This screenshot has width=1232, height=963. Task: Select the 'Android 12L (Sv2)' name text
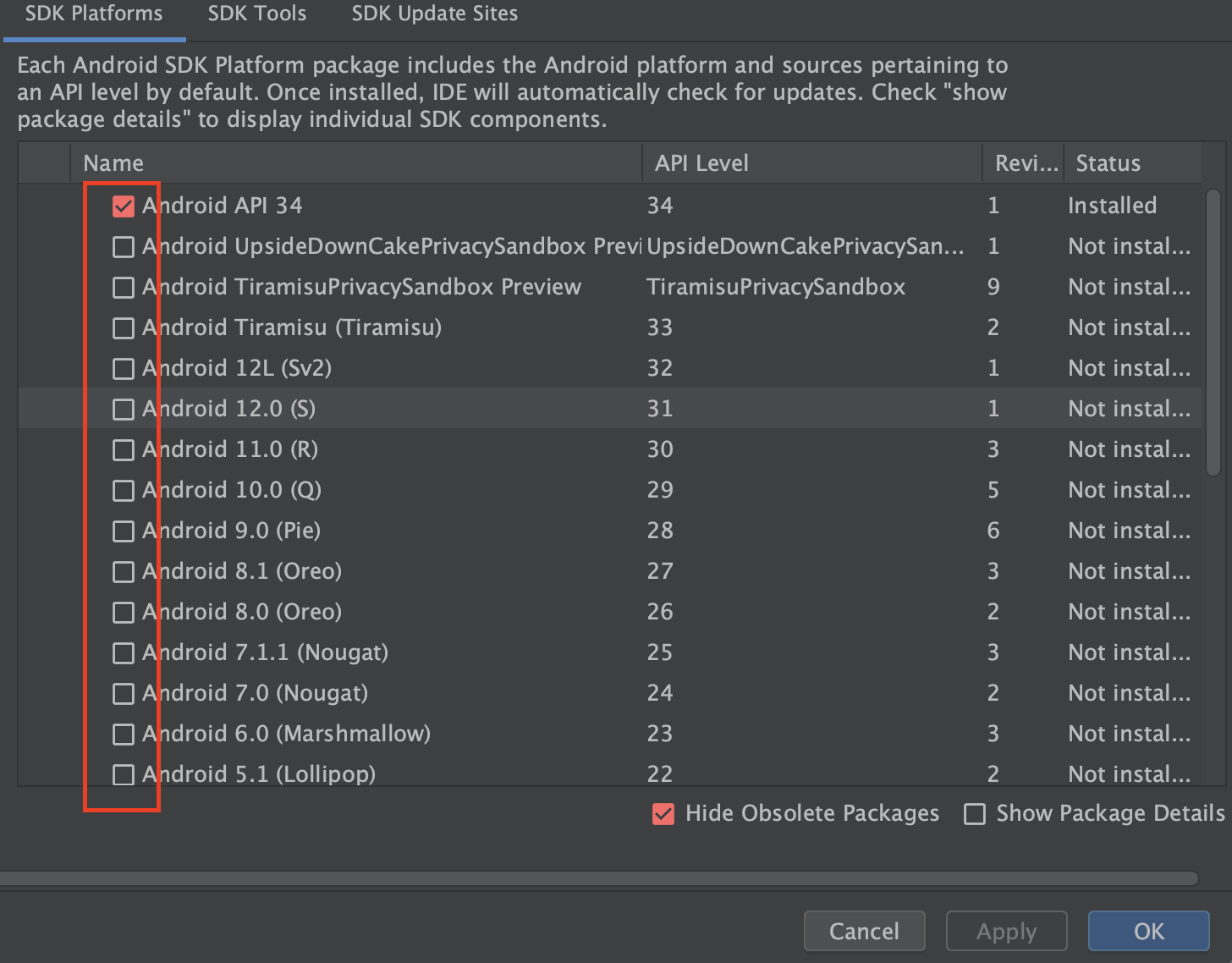[x=237, y=368]
